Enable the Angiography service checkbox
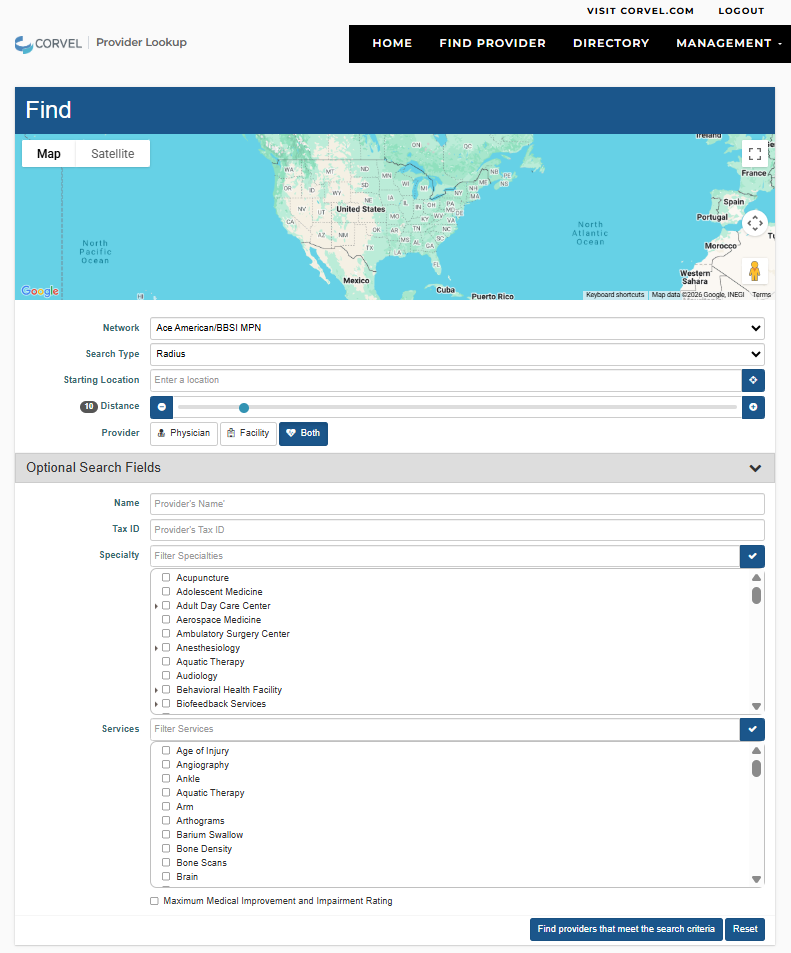Image resolution: width=791 pixels, height=953 pixels. (166, 765)
